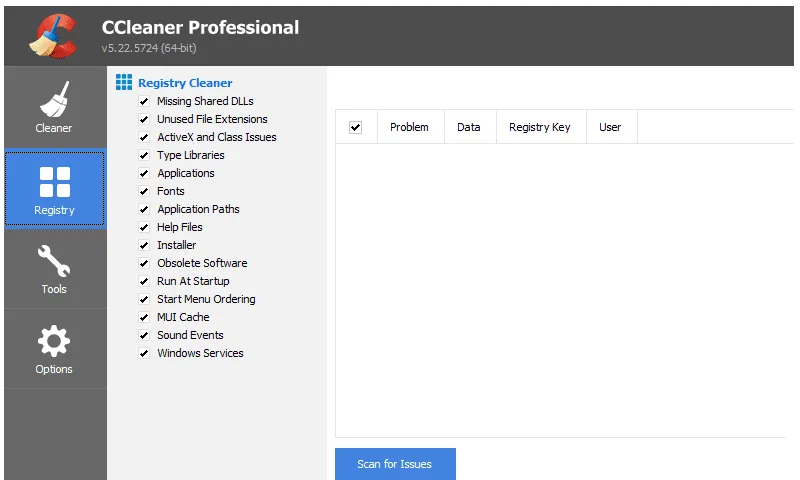Open the Cleaner section broom icon
The image size is (800, 480).
click(54, 99)
